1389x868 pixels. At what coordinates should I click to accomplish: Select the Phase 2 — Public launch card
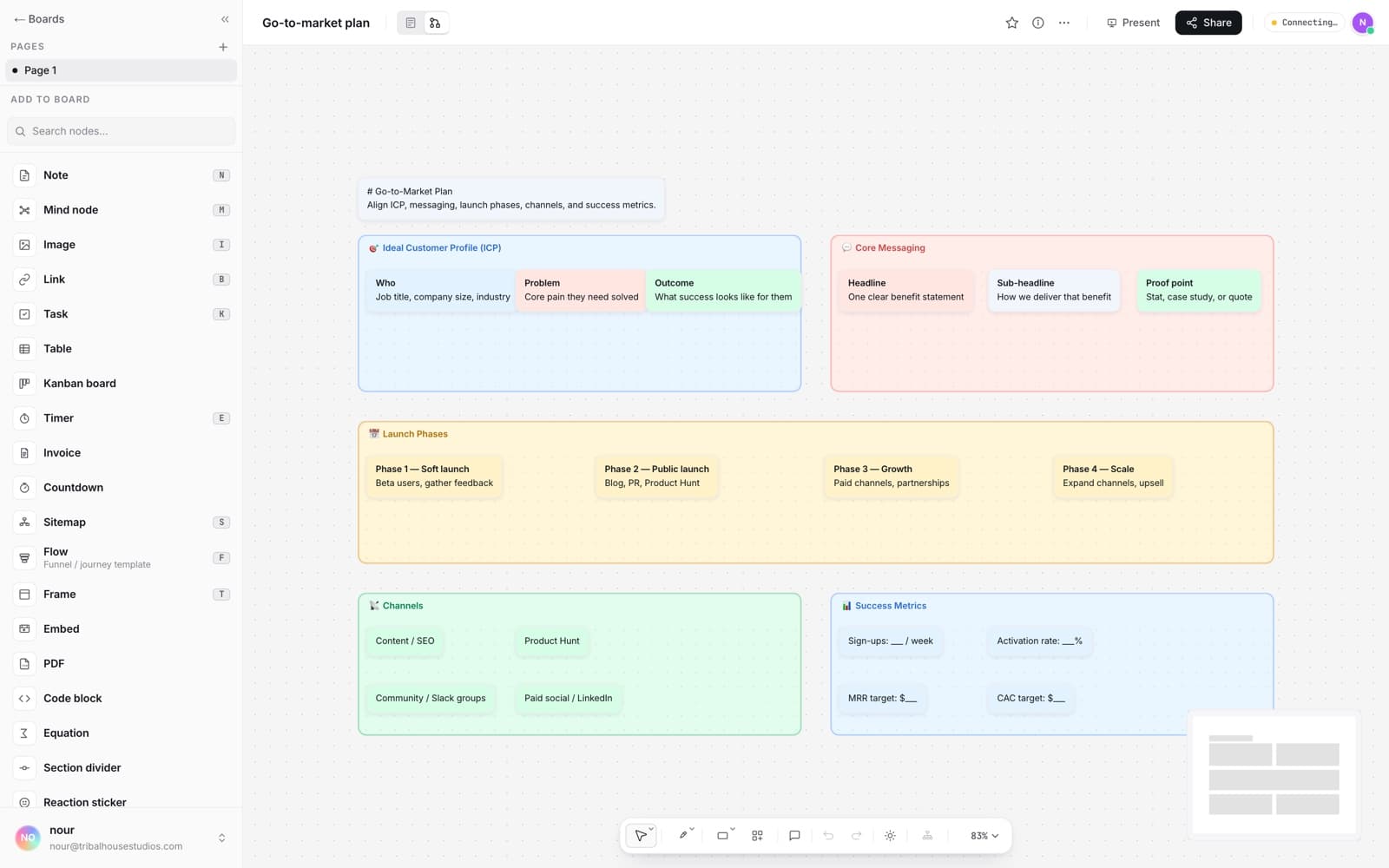656,476
